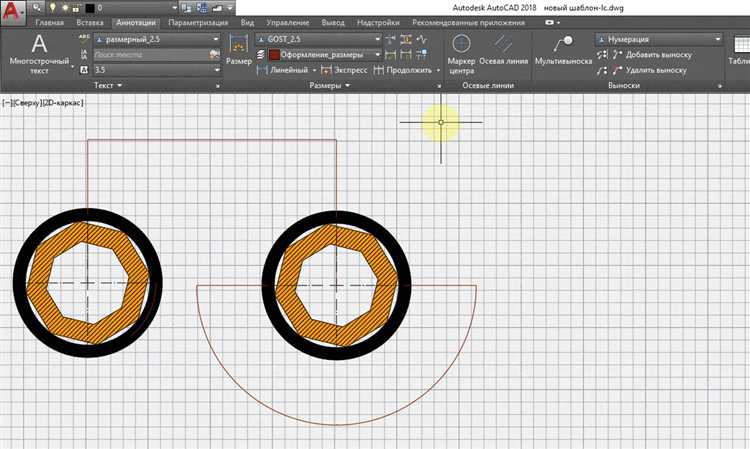Open the Рекомендованные приложения tab
The width and height of the screenshot is (750, 449).
[468, 22]
